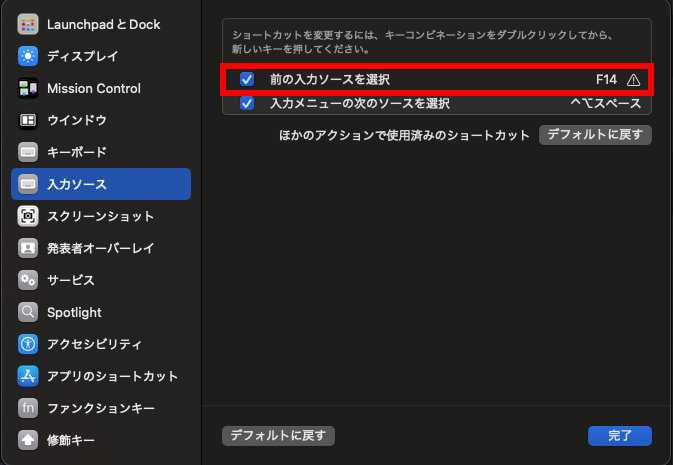Click 完了 to finish
The image size is (673, 465).
620,435
